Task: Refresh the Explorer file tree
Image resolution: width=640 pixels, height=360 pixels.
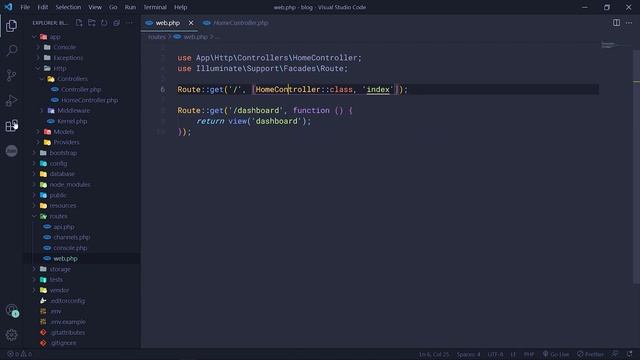Action: click(x=104, y=23)
